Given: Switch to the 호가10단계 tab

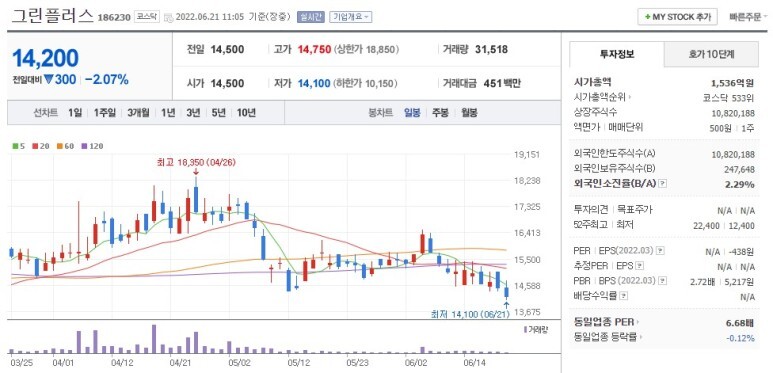Looking at the screenshot, I should click(x=711, y=54).
